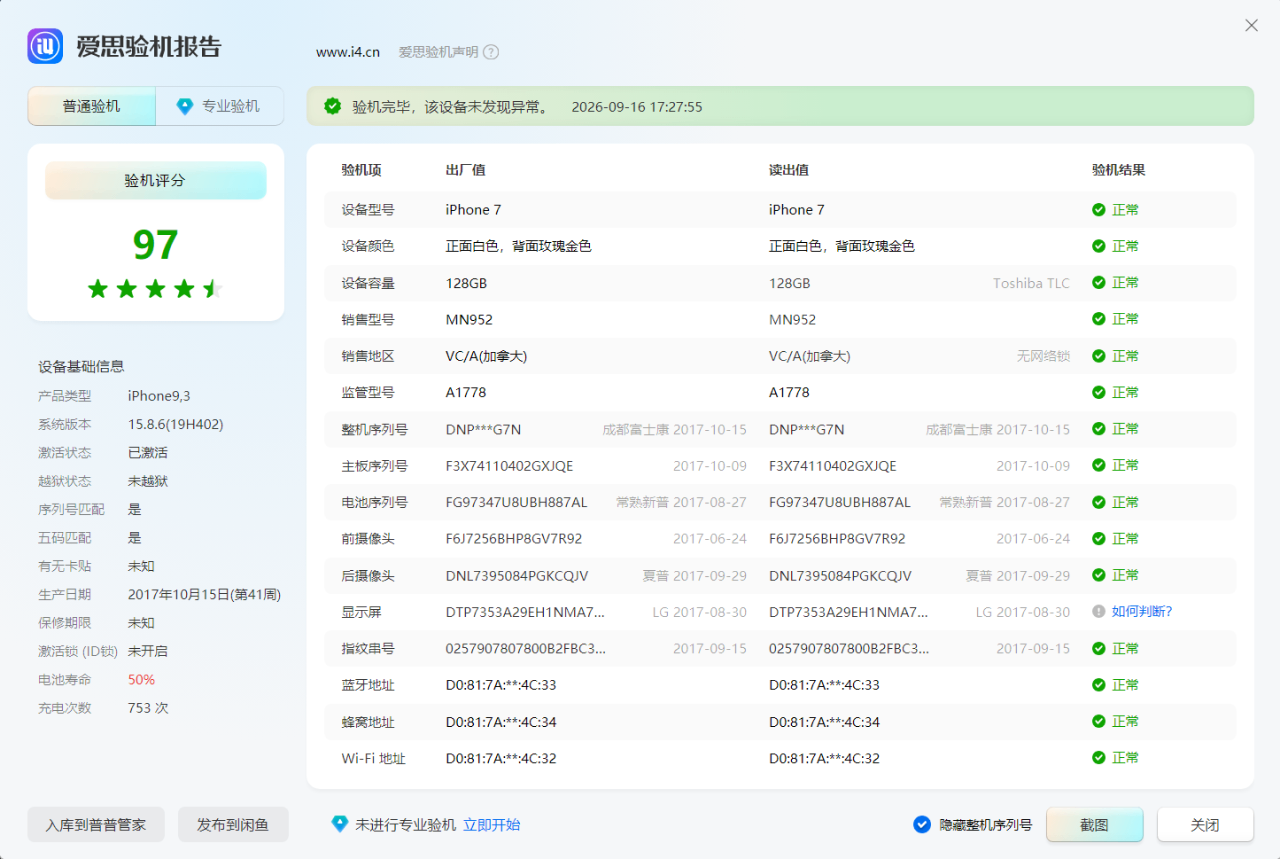Click green check icon in 销售型号 row
The height and width of the screenshot is (859, 1280).
[x=1098, y=319]
